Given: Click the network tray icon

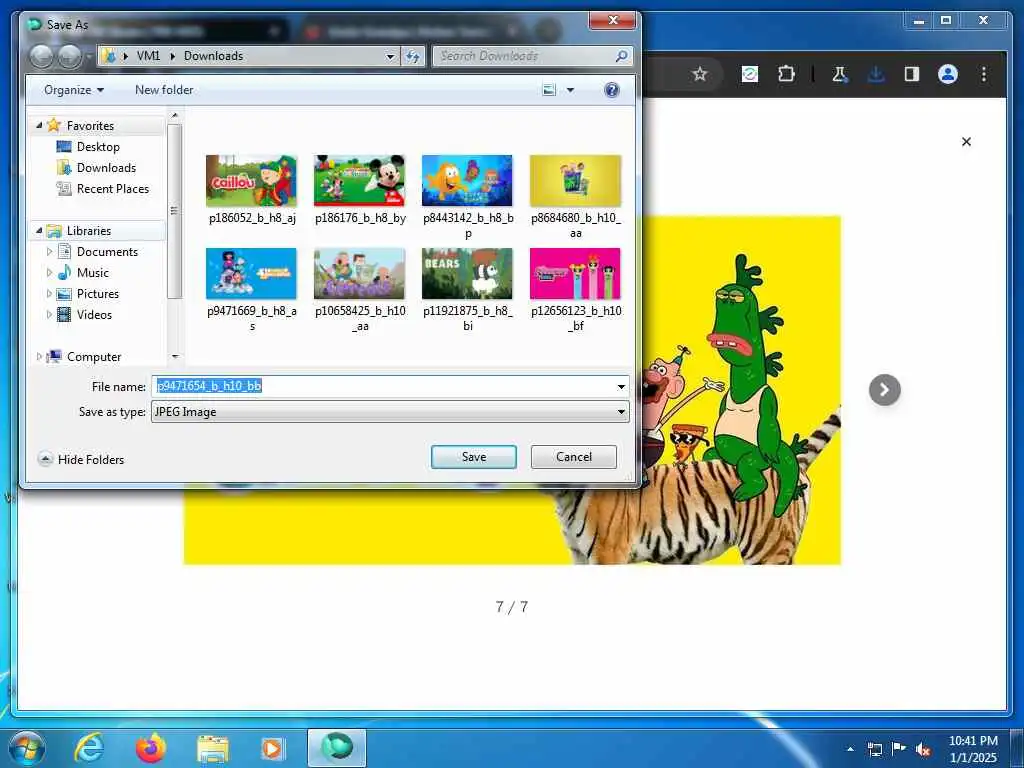Looking at the screenshot, I should coord(874,749).
